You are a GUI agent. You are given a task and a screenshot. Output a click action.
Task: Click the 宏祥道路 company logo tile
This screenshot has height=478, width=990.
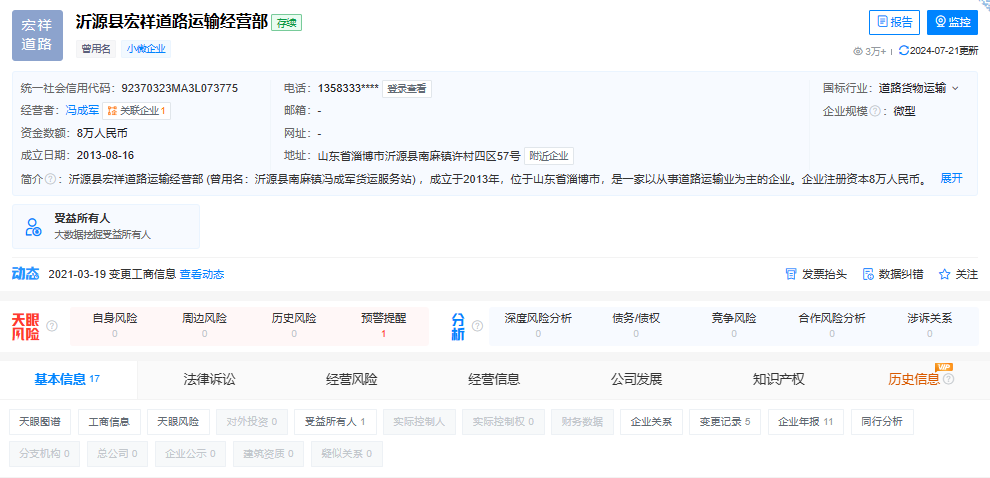[37, 35]
